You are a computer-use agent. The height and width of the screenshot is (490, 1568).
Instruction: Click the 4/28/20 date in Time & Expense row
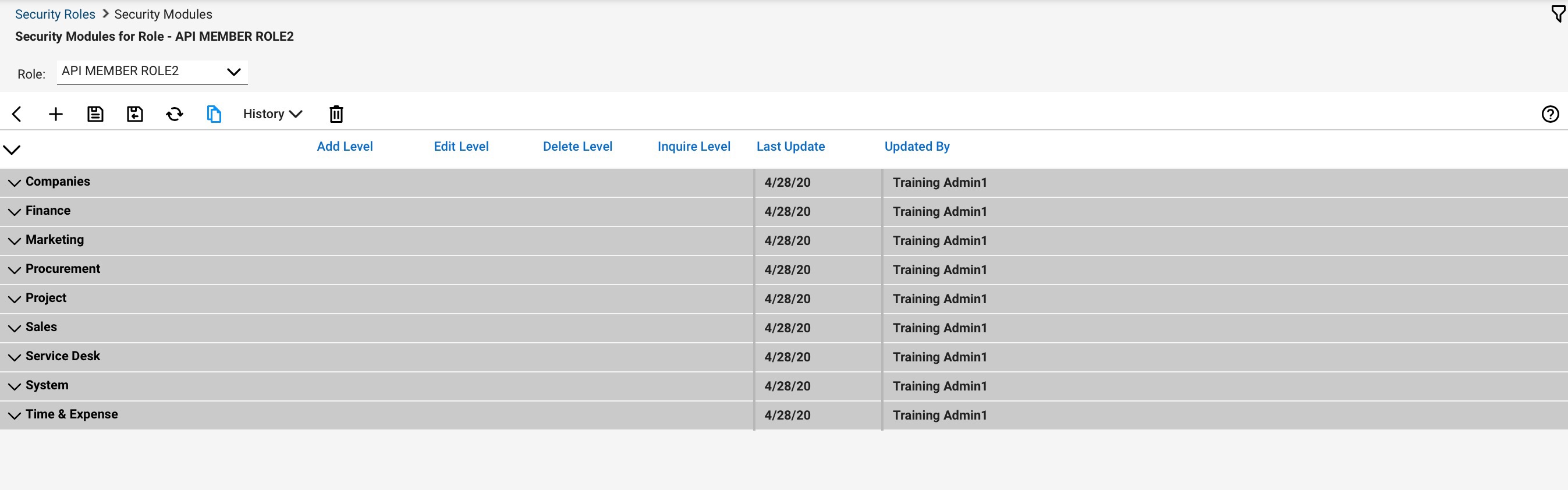787,416
